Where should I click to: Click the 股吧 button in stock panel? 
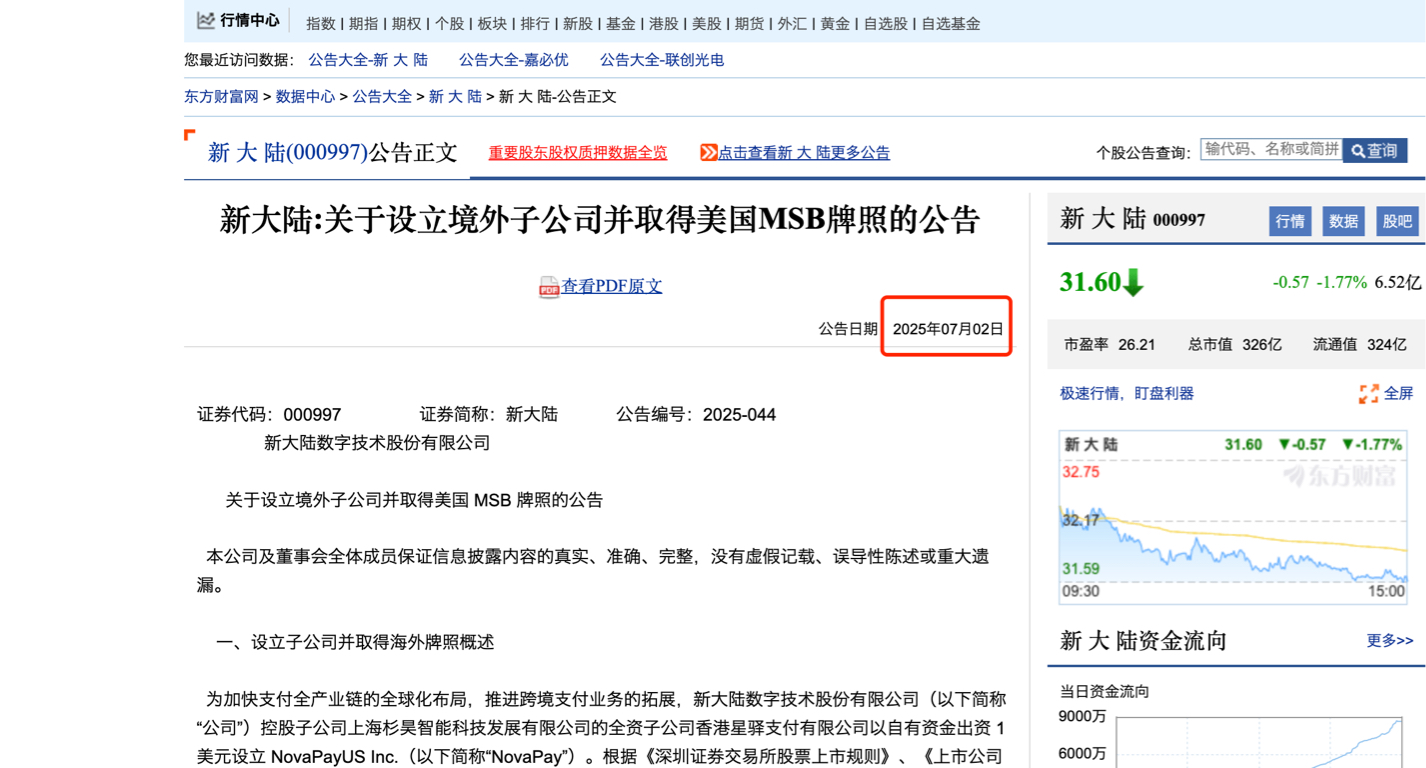(1398, 221)
